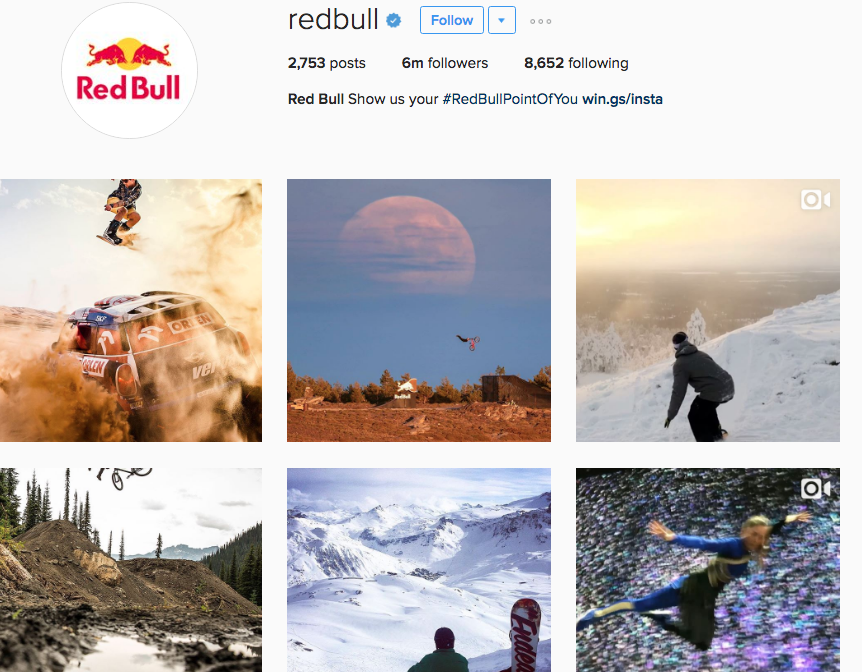Open the #RedBullPointOfYou hashtag
This screenshot has height=672, width=862.
(510, 99)
